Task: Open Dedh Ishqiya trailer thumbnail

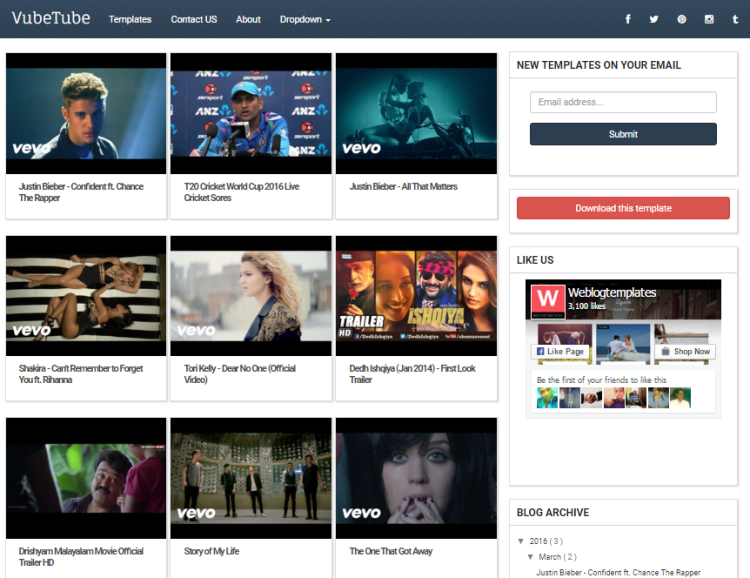Action: [x=416, y=296]
